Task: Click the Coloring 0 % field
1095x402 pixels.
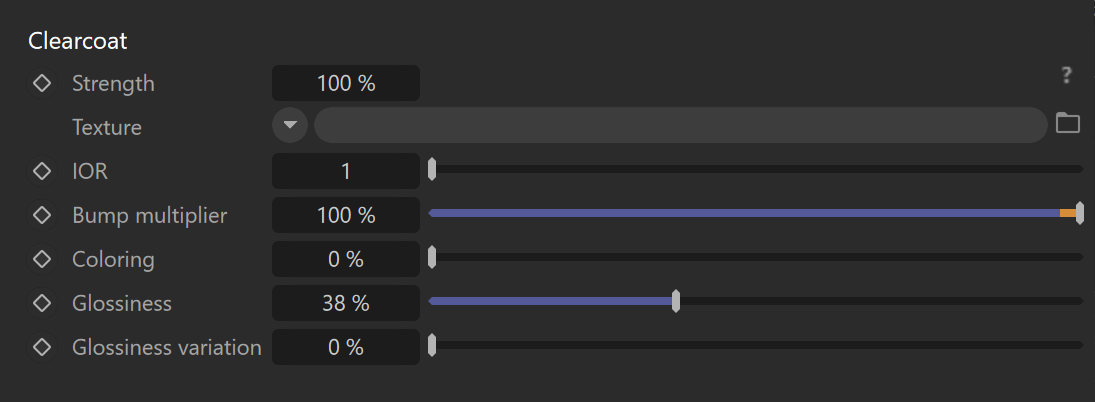Action: 346,259
